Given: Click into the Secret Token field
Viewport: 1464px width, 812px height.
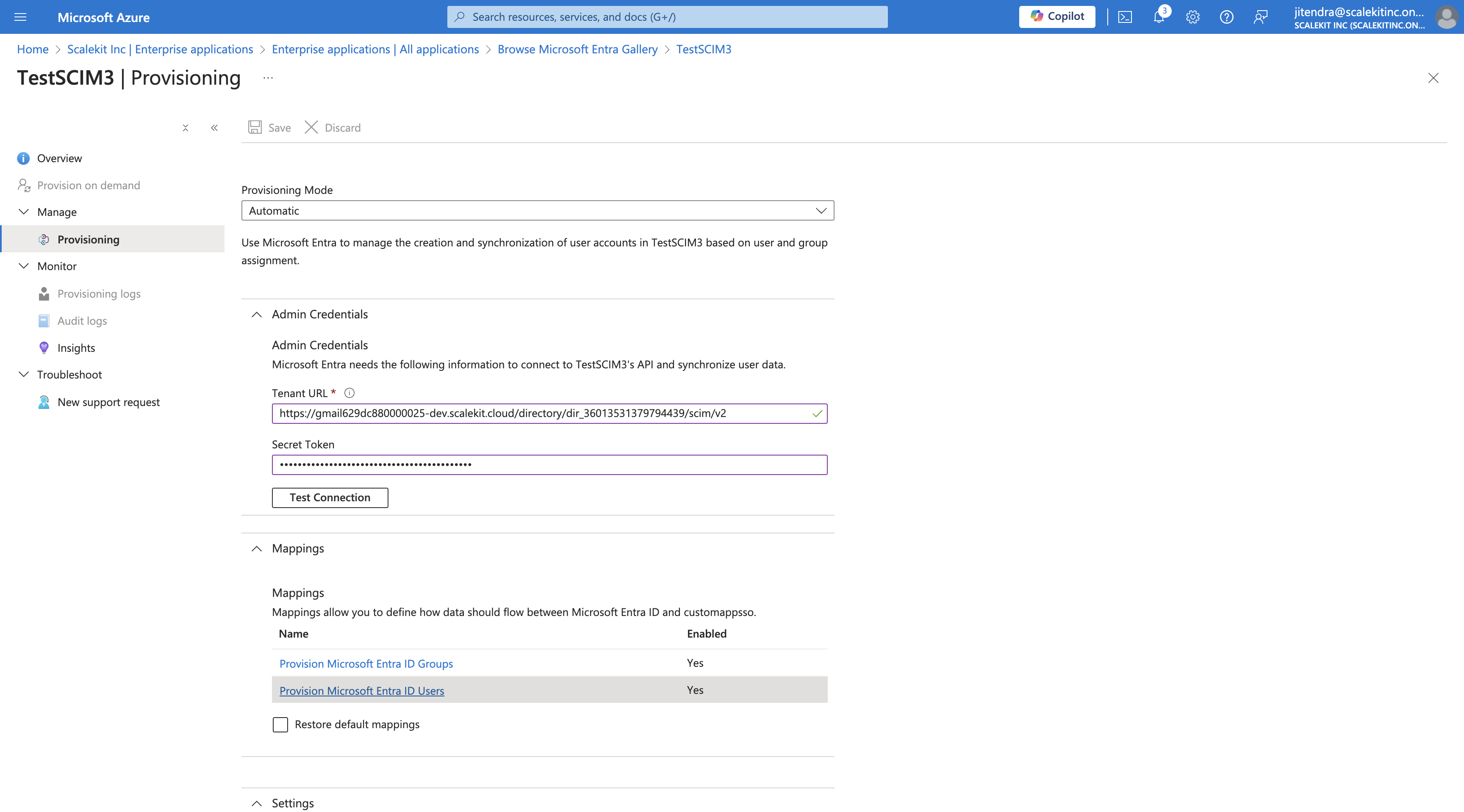Looking at the screenshot, I should (549, 464).
